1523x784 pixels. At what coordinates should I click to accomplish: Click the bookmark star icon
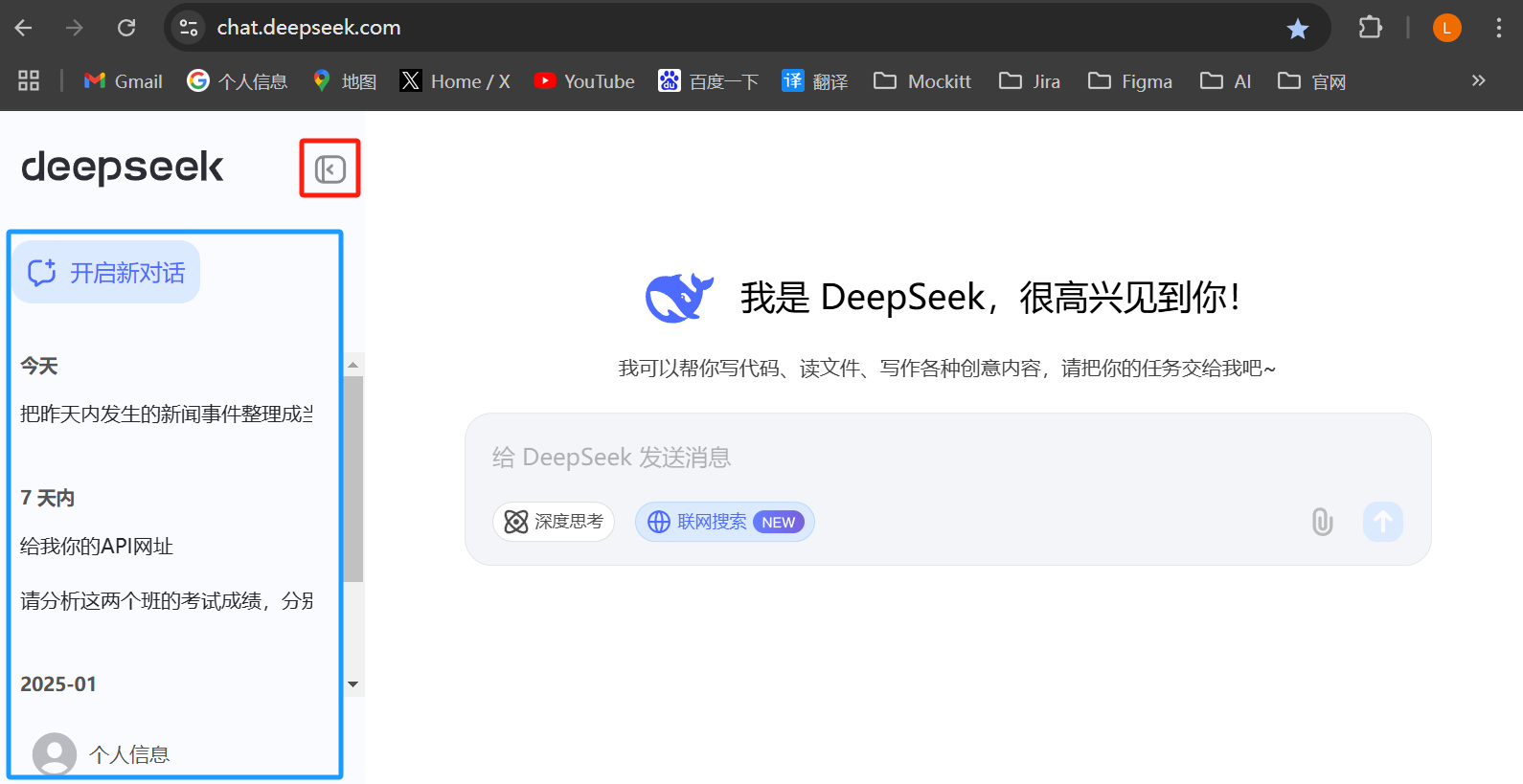pyautogui.click(x=1298, y=29)
